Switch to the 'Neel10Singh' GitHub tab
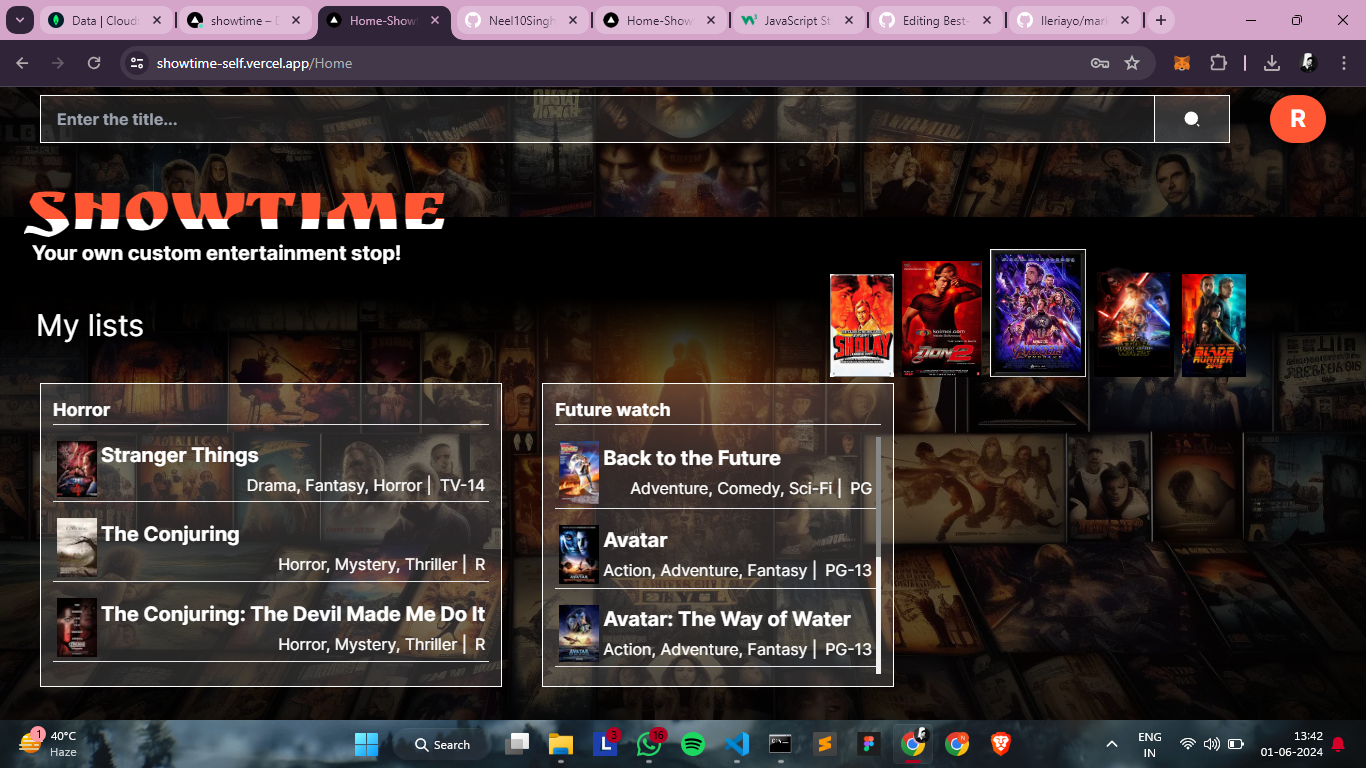 tap(521, 20)
